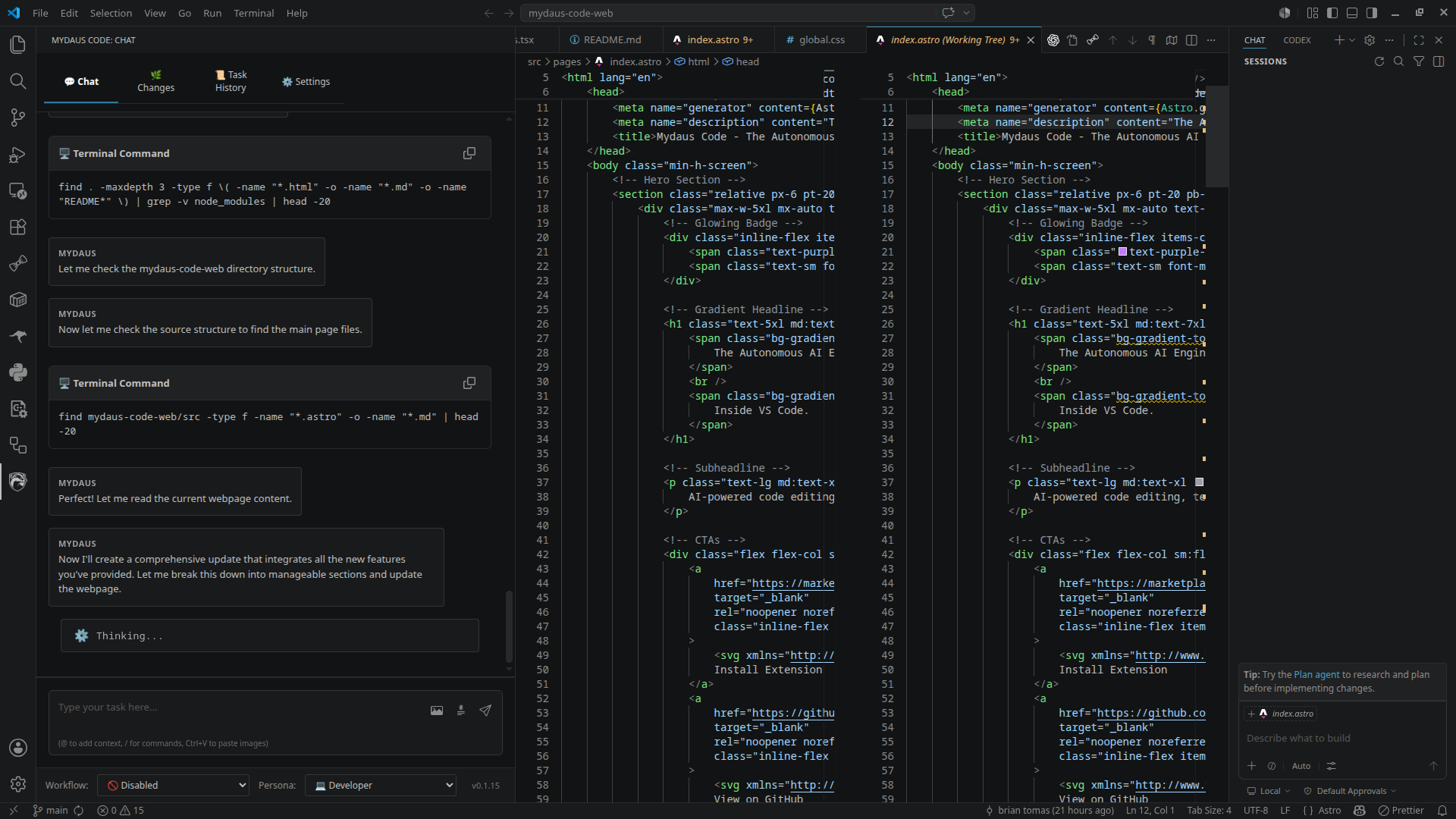The height and width of the screenshot is (819, 1456).
Task: Open the Search view in activity bar
Action: pos(17,81)
